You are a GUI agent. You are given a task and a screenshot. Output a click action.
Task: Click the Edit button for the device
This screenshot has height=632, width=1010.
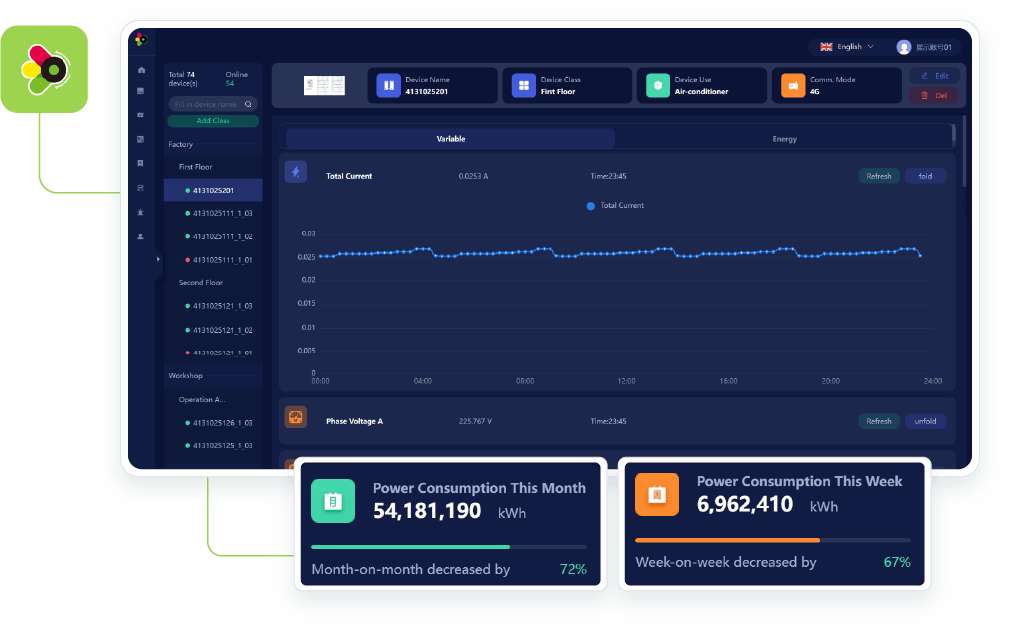coord(934,76)
